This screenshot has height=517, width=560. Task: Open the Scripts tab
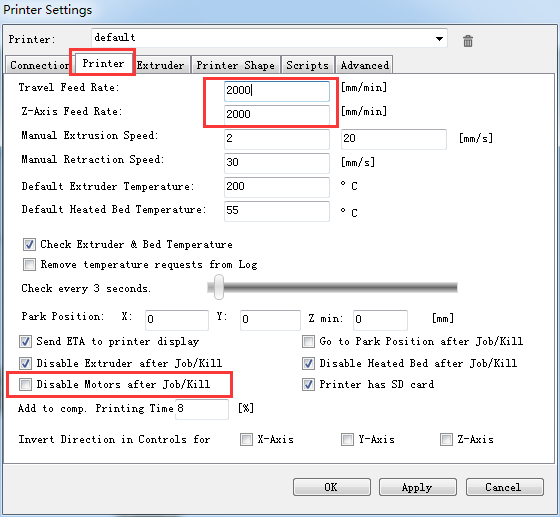click(308, 65)
